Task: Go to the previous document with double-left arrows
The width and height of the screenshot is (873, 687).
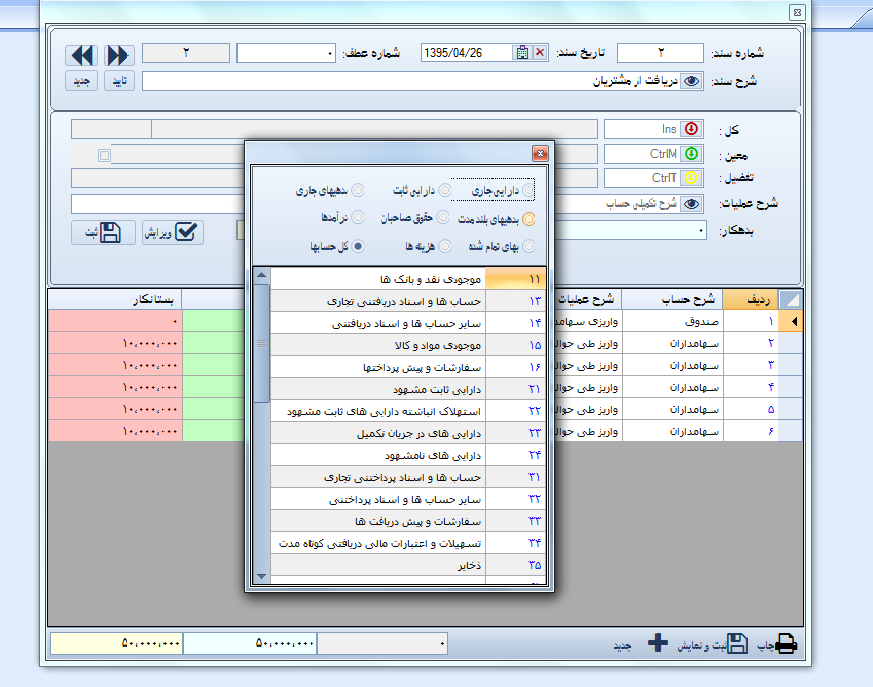Action: point(82,55)
